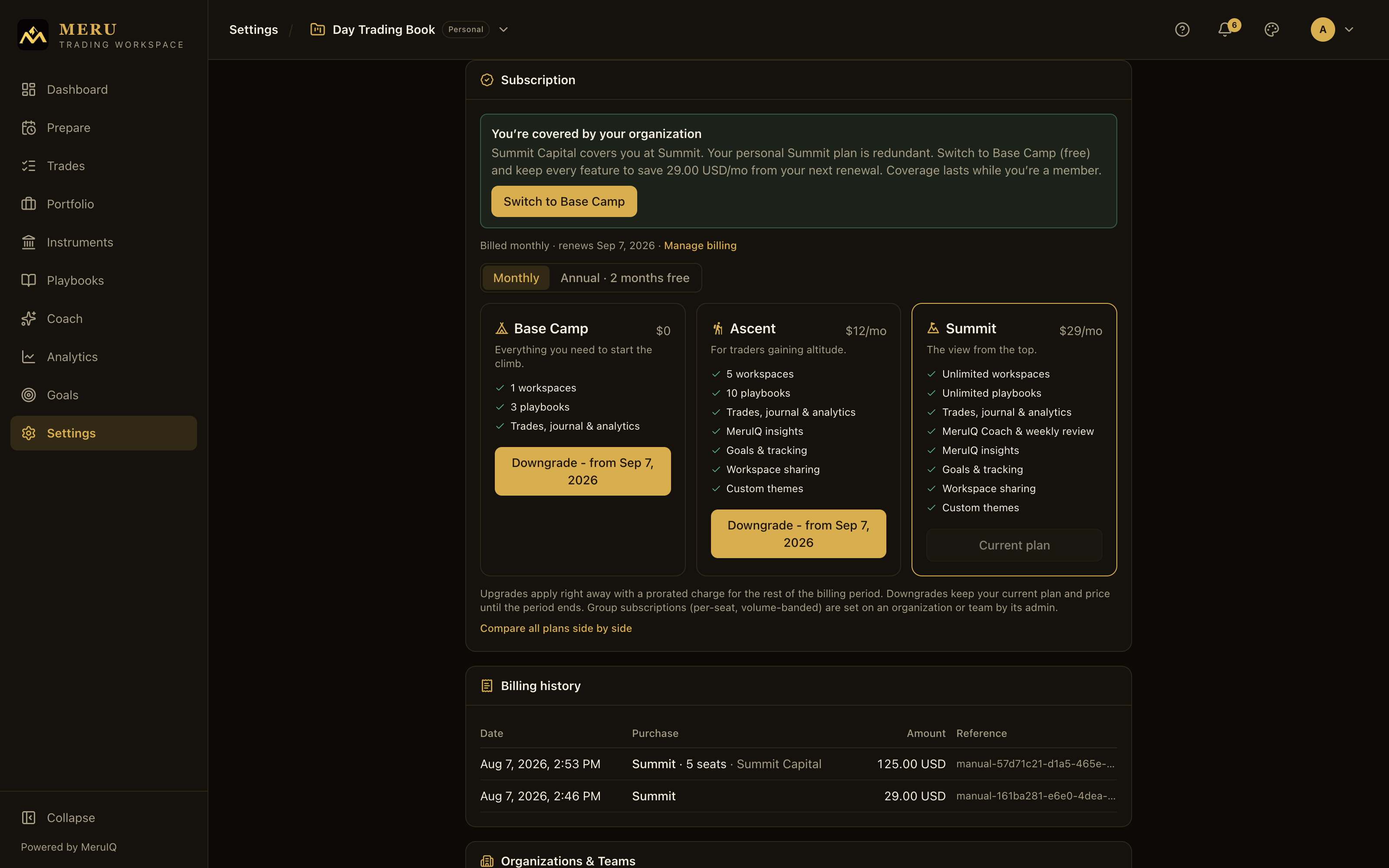The image size is (1389, 868).
Task: Click the Goals target icon
Action: pos(29,395)
